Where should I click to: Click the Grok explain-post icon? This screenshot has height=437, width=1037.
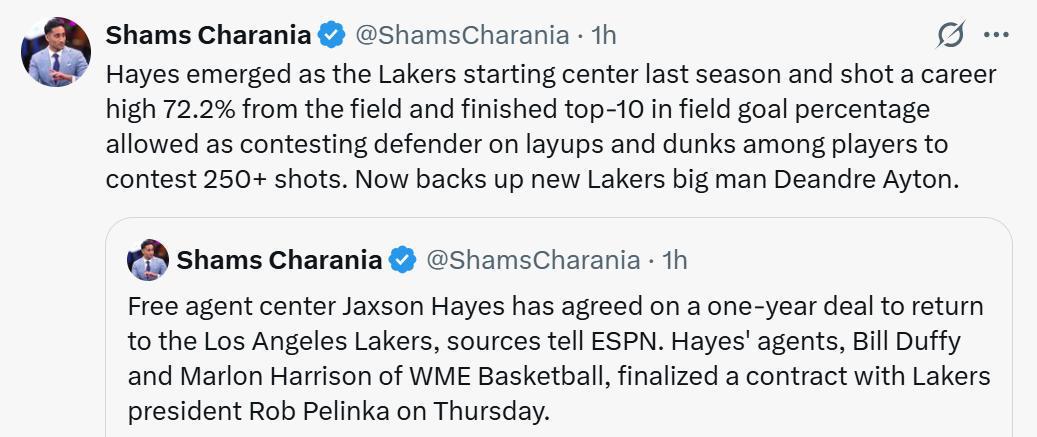pos(951,35)
